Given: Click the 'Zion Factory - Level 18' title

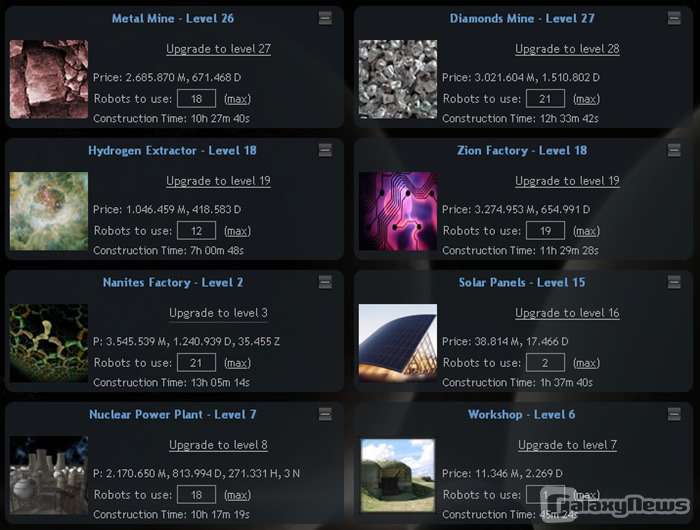Looking at the screenshot, I should (522, 150).
